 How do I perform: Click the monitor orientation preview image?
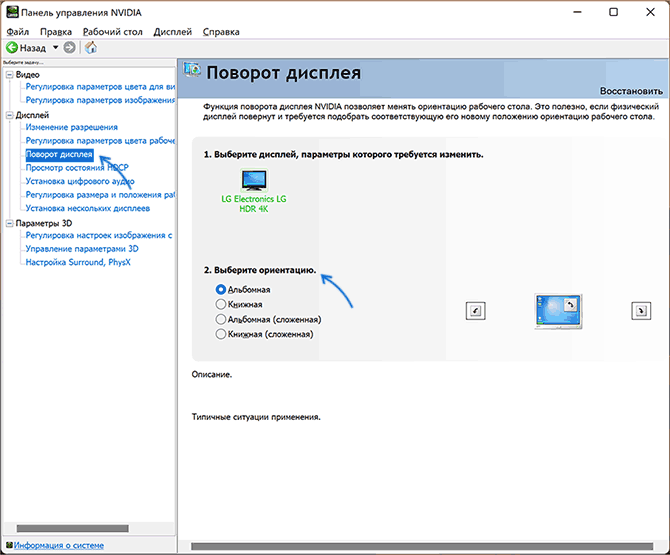click(558, 311)
